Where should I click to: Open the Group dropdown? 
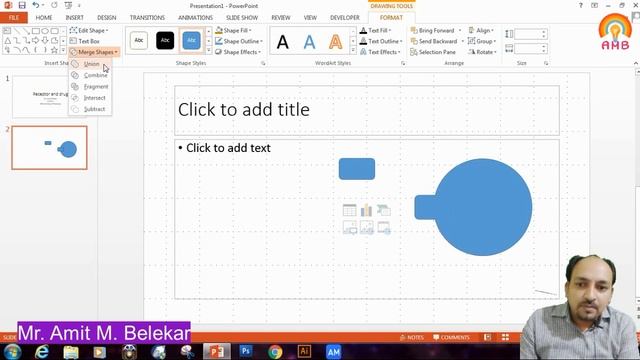click(482, 41)
